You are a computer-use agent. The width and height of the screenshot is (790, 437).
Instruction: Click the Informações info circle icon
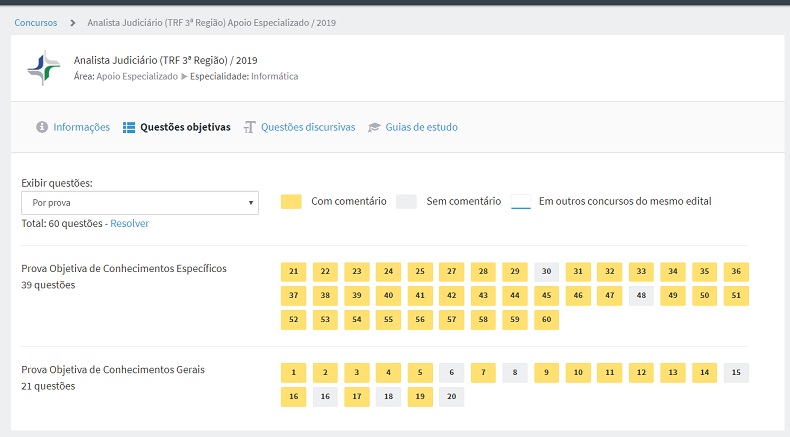pyautogui.click(x=42, y=127)
